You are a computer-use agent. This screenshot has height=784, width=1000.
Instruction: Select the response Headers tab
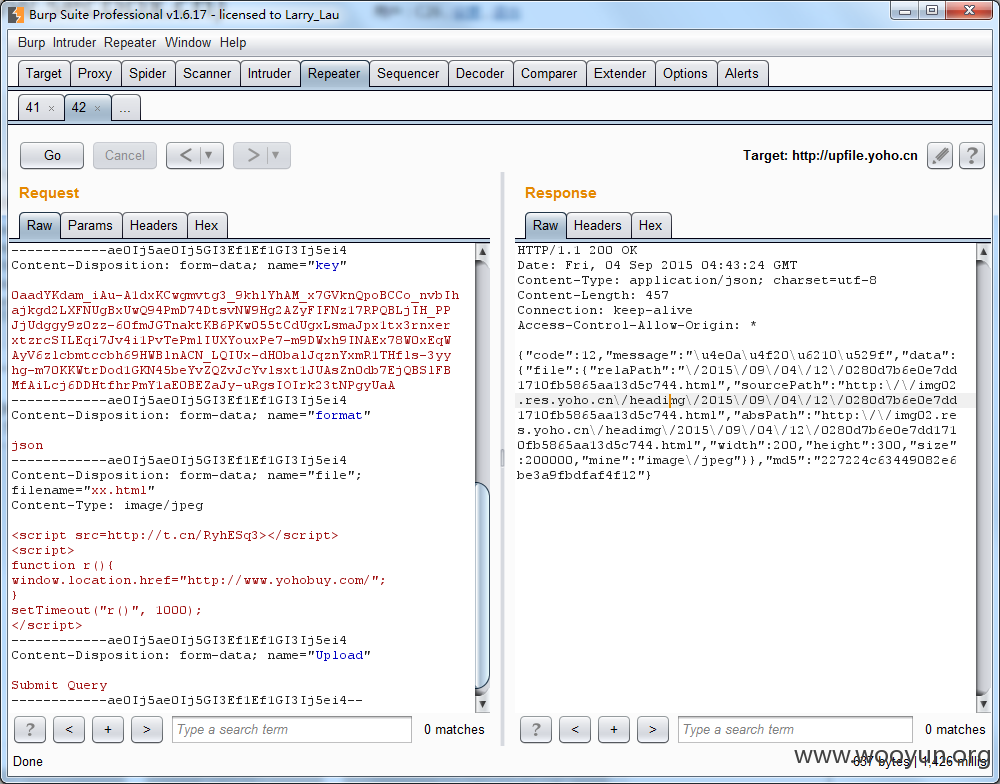coord(598,225)
